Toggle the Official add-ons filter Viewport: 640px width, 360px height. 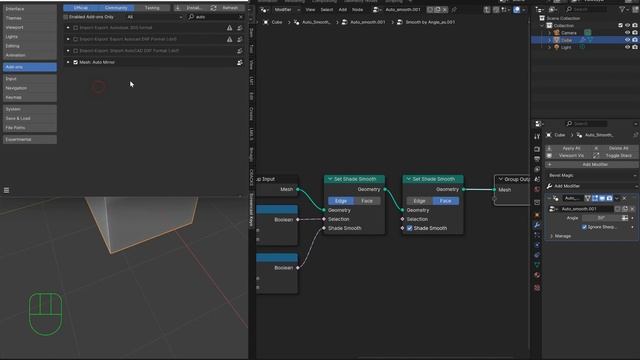[80, 8]
